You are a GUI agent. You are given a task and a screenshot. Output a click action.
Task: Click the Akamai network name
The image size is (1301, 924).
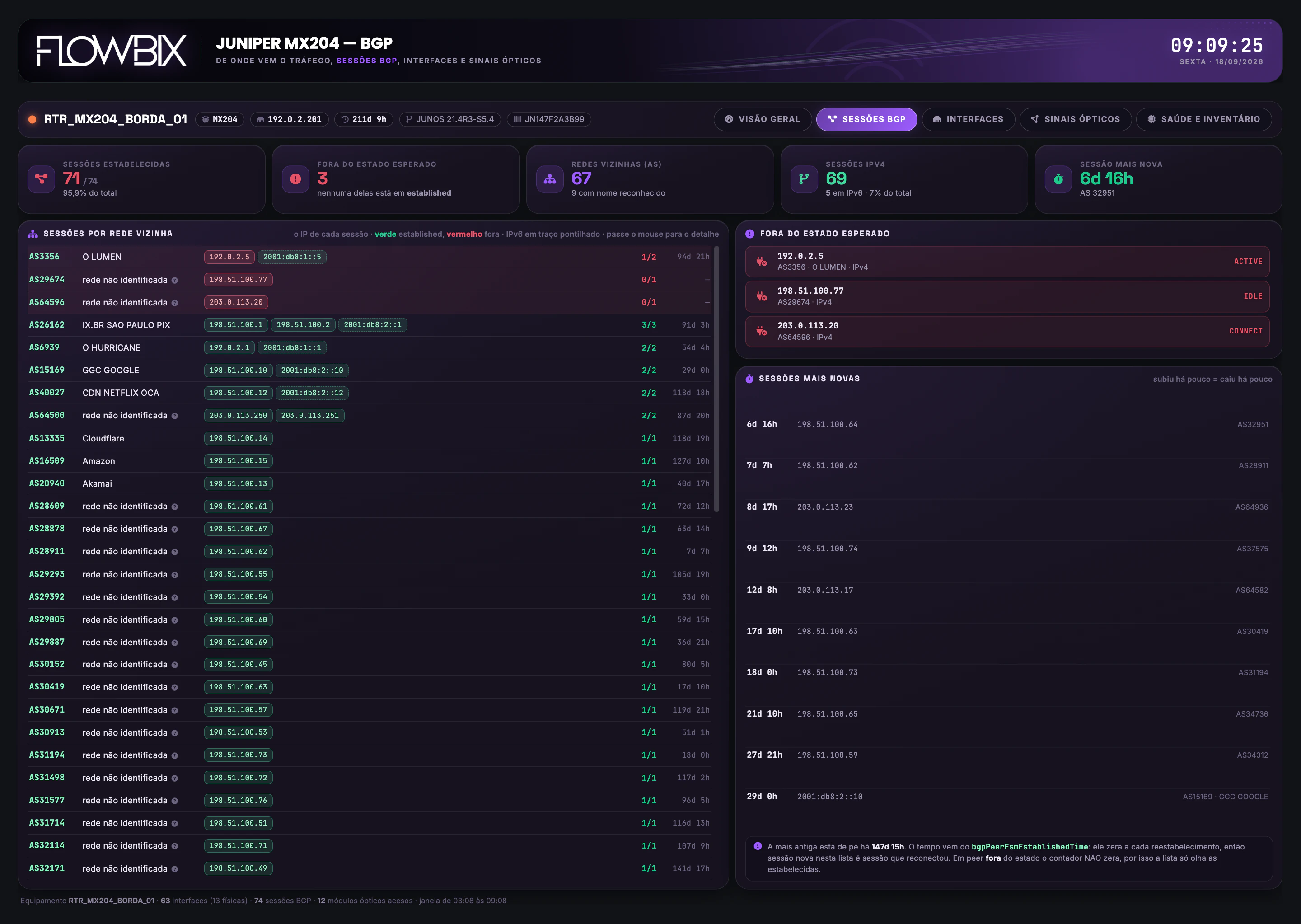click(x=97, y=483)
